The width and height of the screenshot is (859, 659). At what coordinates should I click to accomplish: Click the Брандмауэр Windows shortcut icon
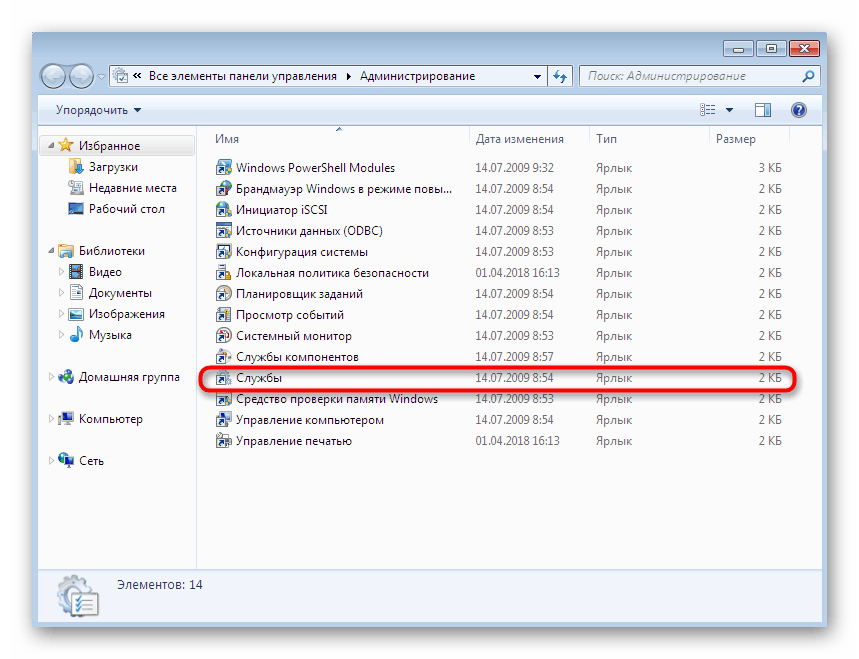[x=223, y=188]
